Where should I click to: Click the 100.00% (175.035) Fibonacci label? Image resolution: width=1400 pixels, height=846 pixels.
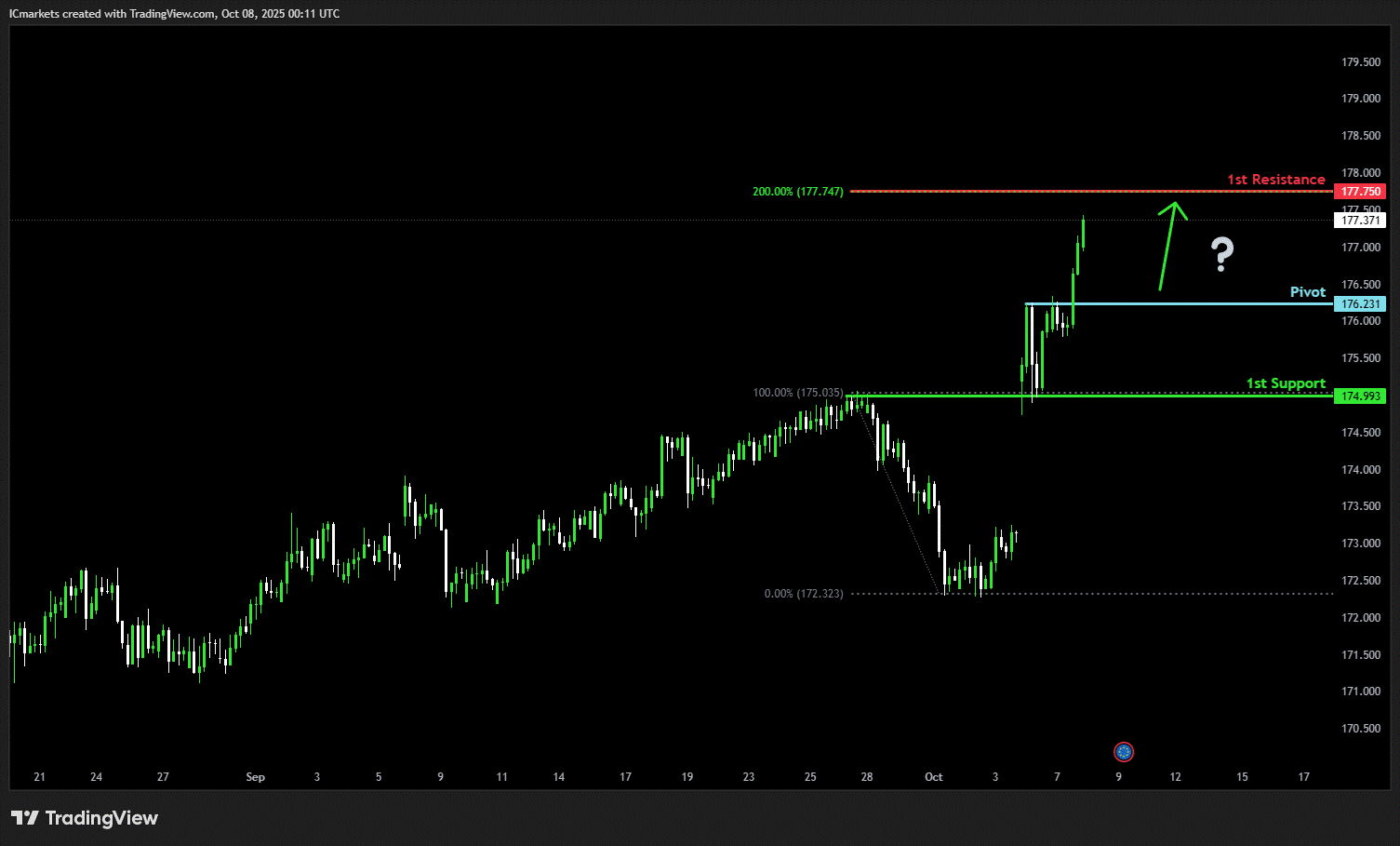tap(797, 393)
